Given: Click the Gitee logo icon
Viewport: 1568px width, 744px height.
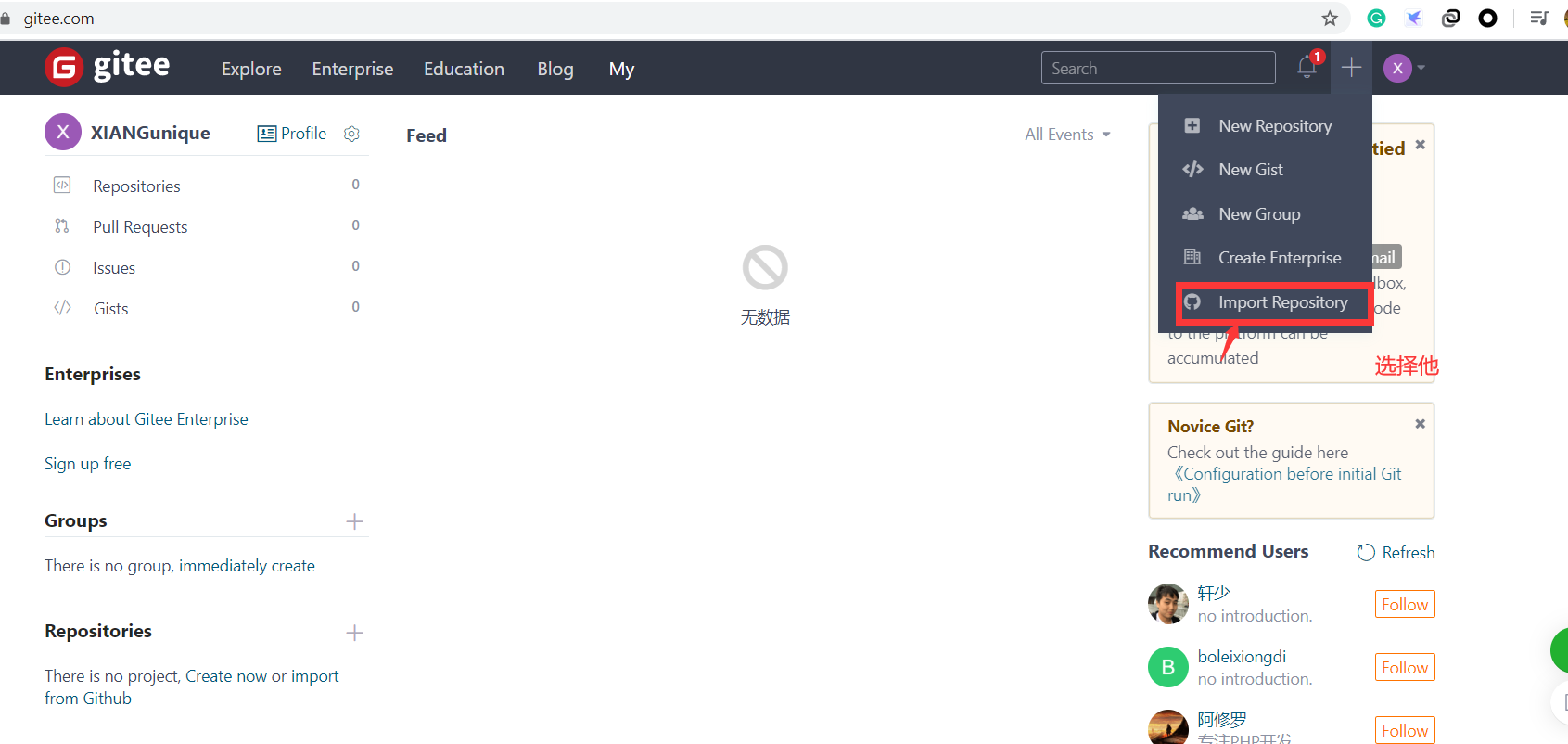Looking at the screenshot, I should 64,67.
